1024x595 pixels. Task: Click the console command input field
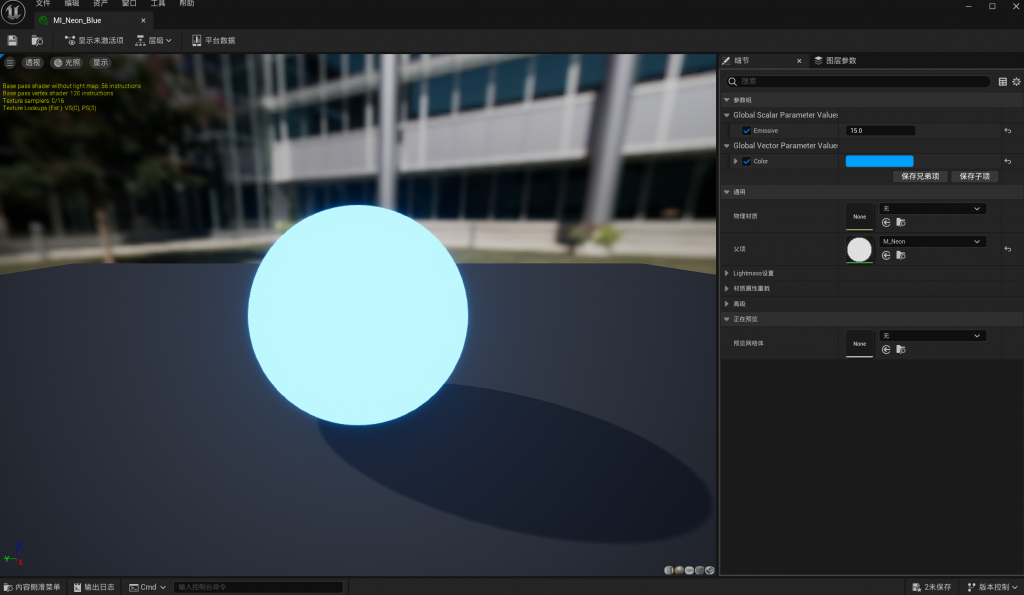tap(259, 587)
